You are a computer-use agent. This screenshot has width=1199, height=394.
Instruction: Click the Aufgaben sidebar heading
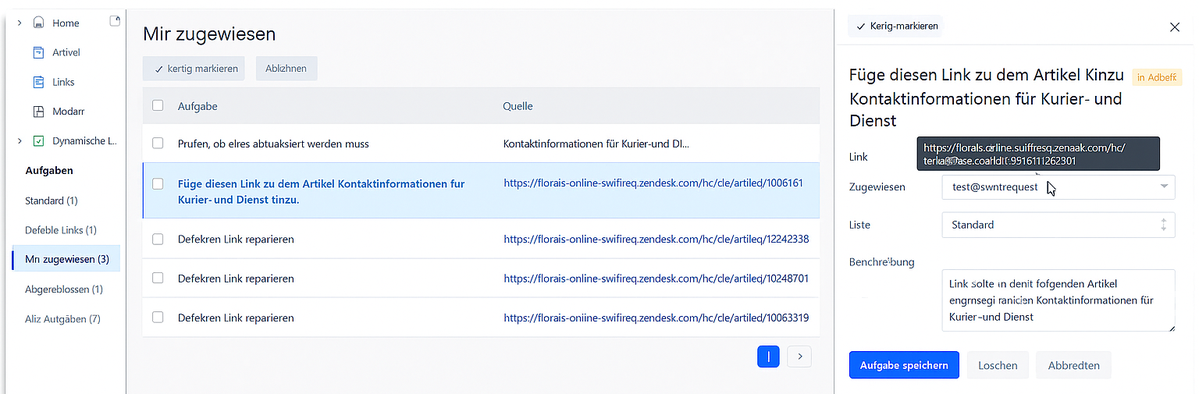click(49, 171)
